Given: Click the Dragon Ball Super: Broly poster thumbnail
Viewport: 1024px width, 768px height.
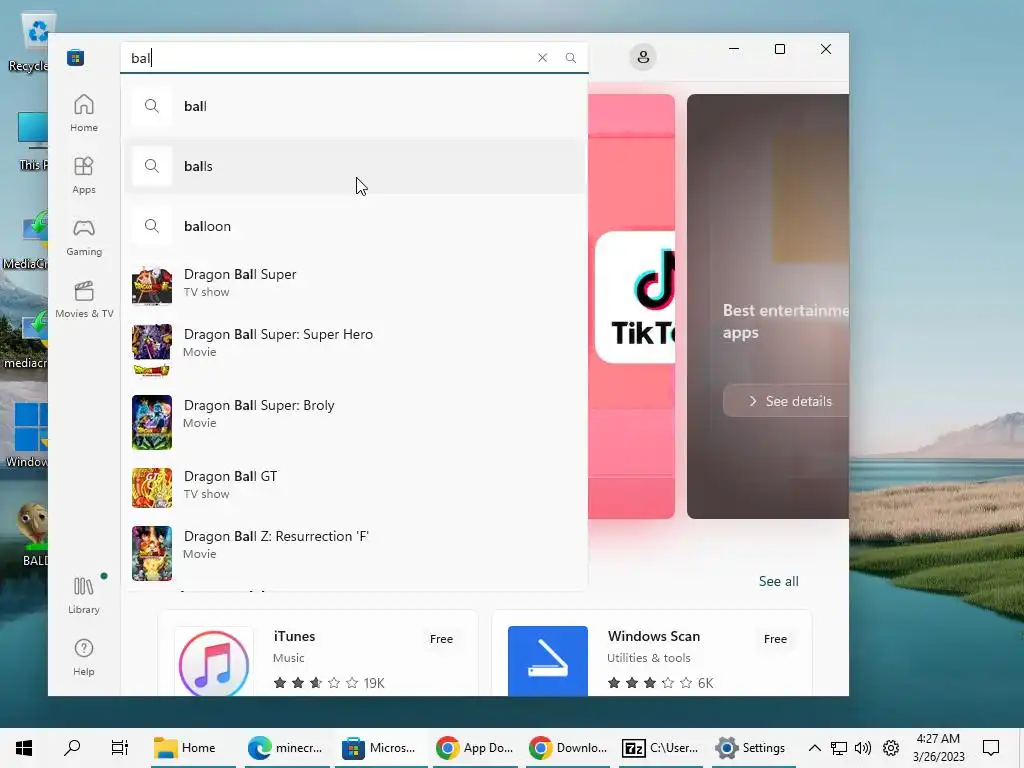Looking at the screenshot, I should (152, 422).
